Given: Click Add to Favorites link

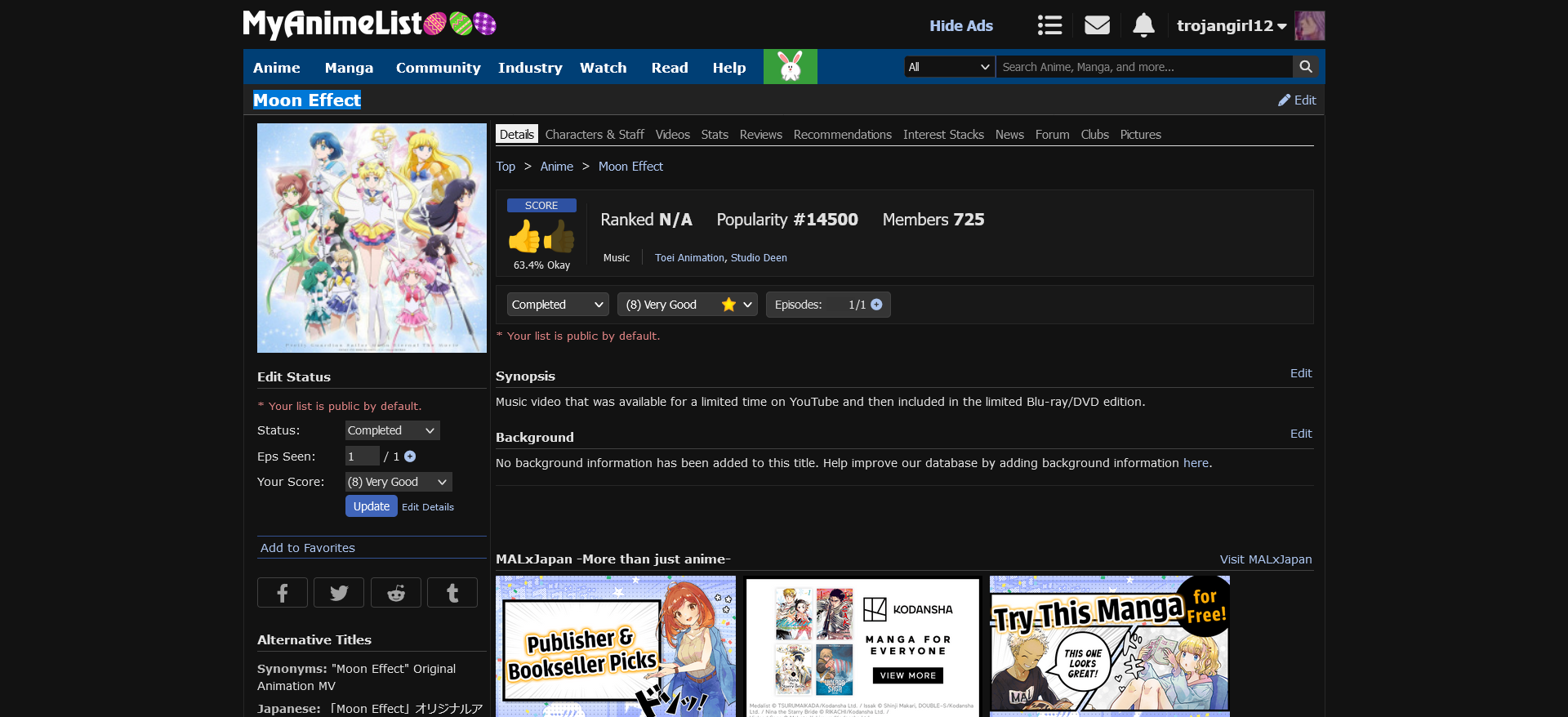Looking at the screenshot, I should 308,548.
